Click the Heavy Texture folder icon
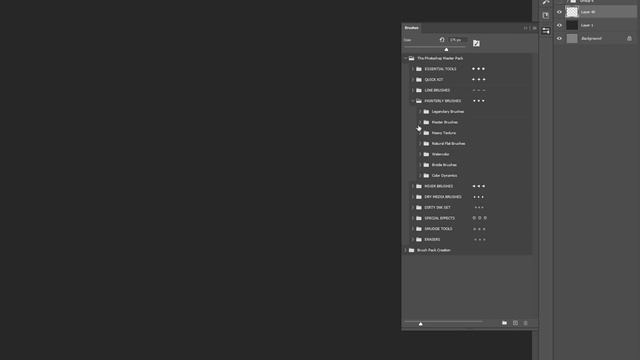The width and height of the screenshot is (640, 360). coord(426,133)
